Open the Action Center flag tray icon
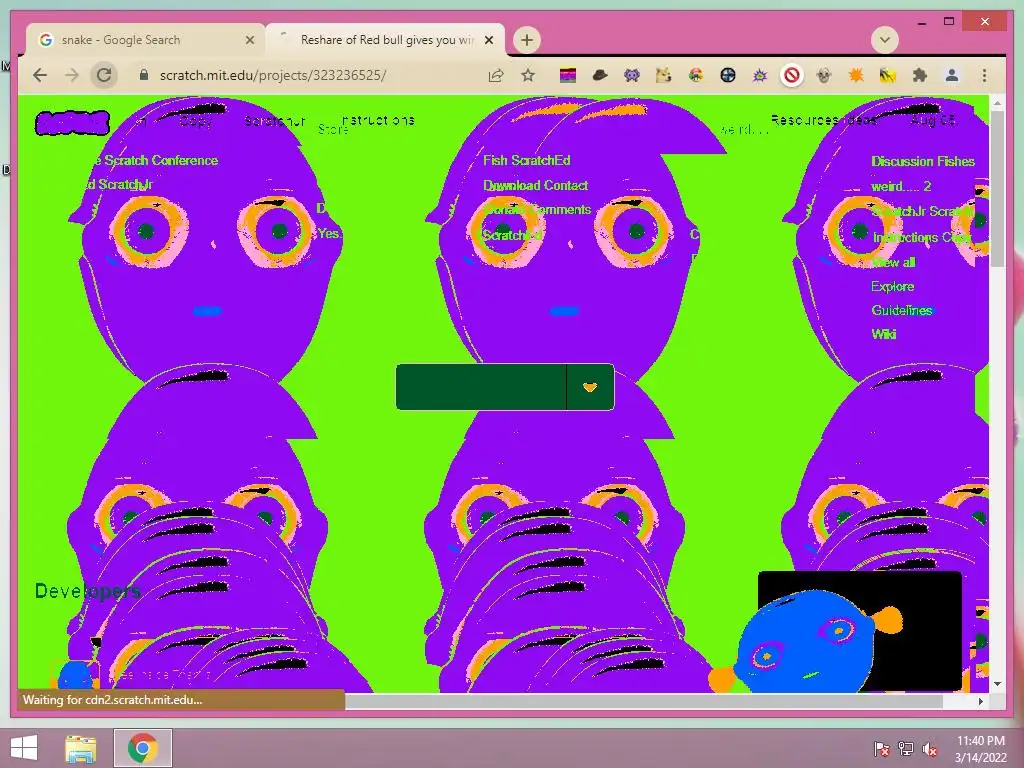The width and height of the screenshot is (1024, 768). (x=882, y=749)
